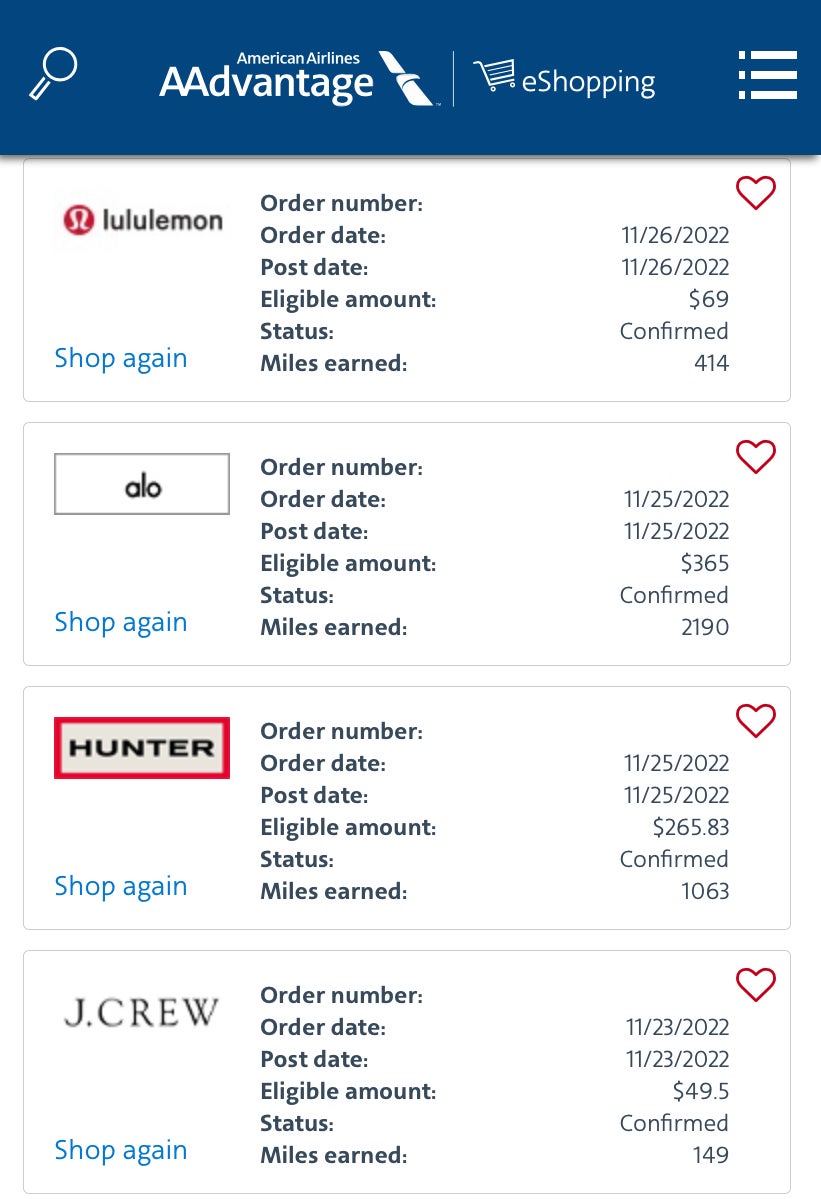
Task: Toggle the heart on the alo order
Action: tap(756, 457)
